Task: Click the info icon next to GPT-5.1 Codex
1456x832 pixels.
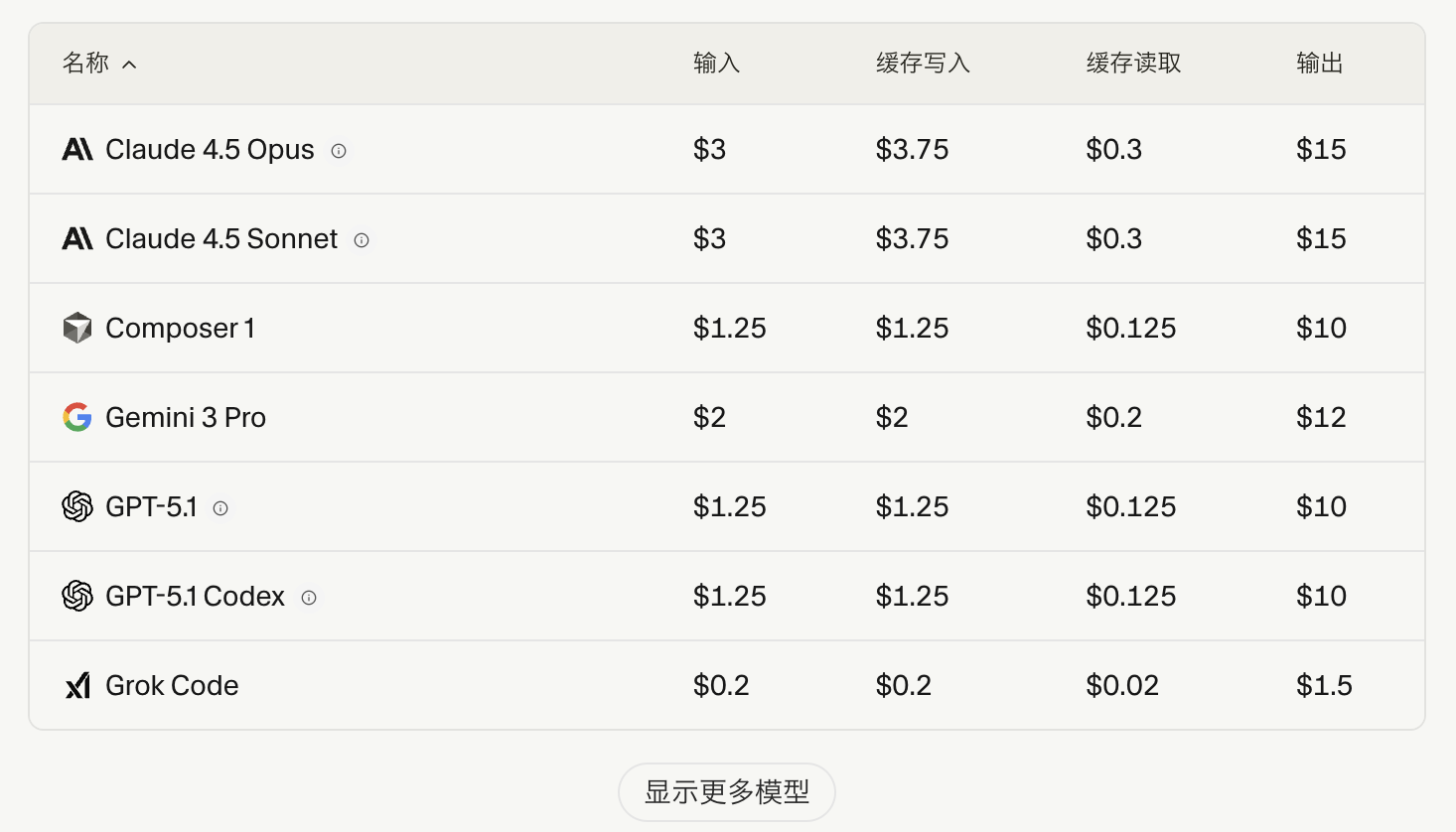Action: click(x=309, y=598)
